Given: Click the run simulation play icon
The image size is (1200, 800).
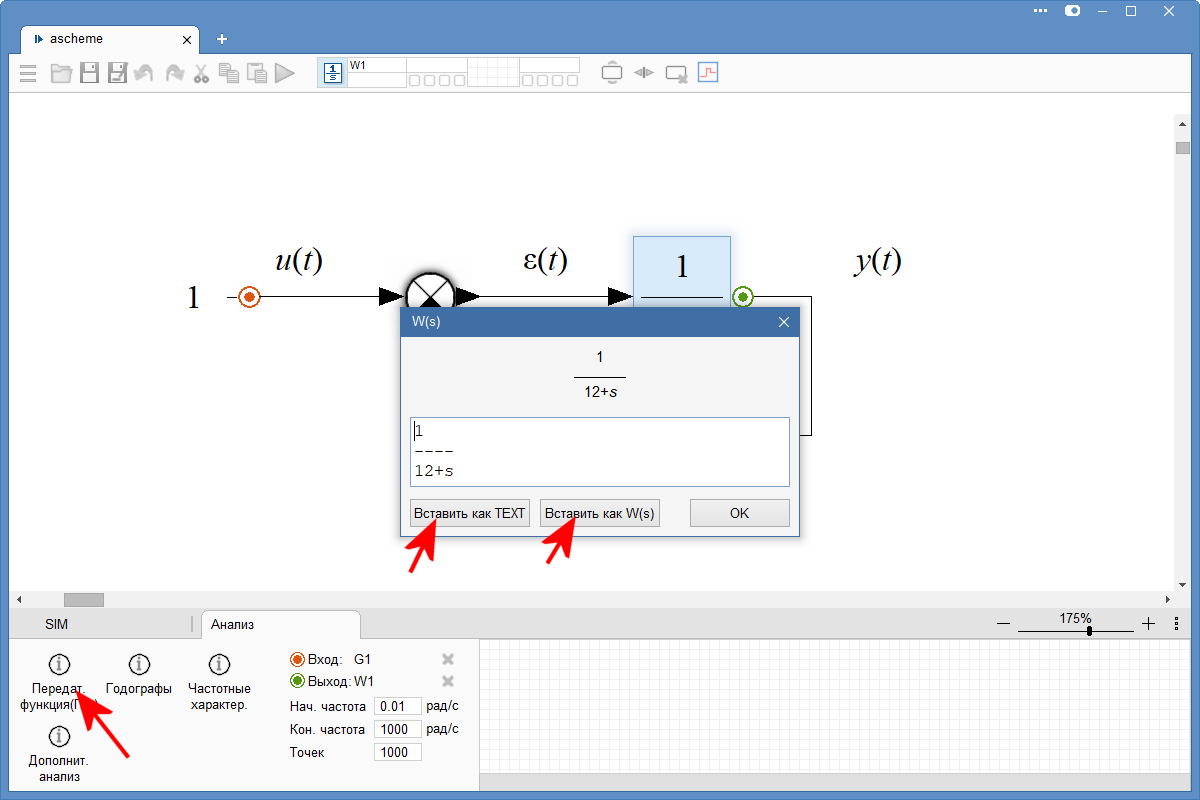Looking at the screenshot, I should 285,73.
